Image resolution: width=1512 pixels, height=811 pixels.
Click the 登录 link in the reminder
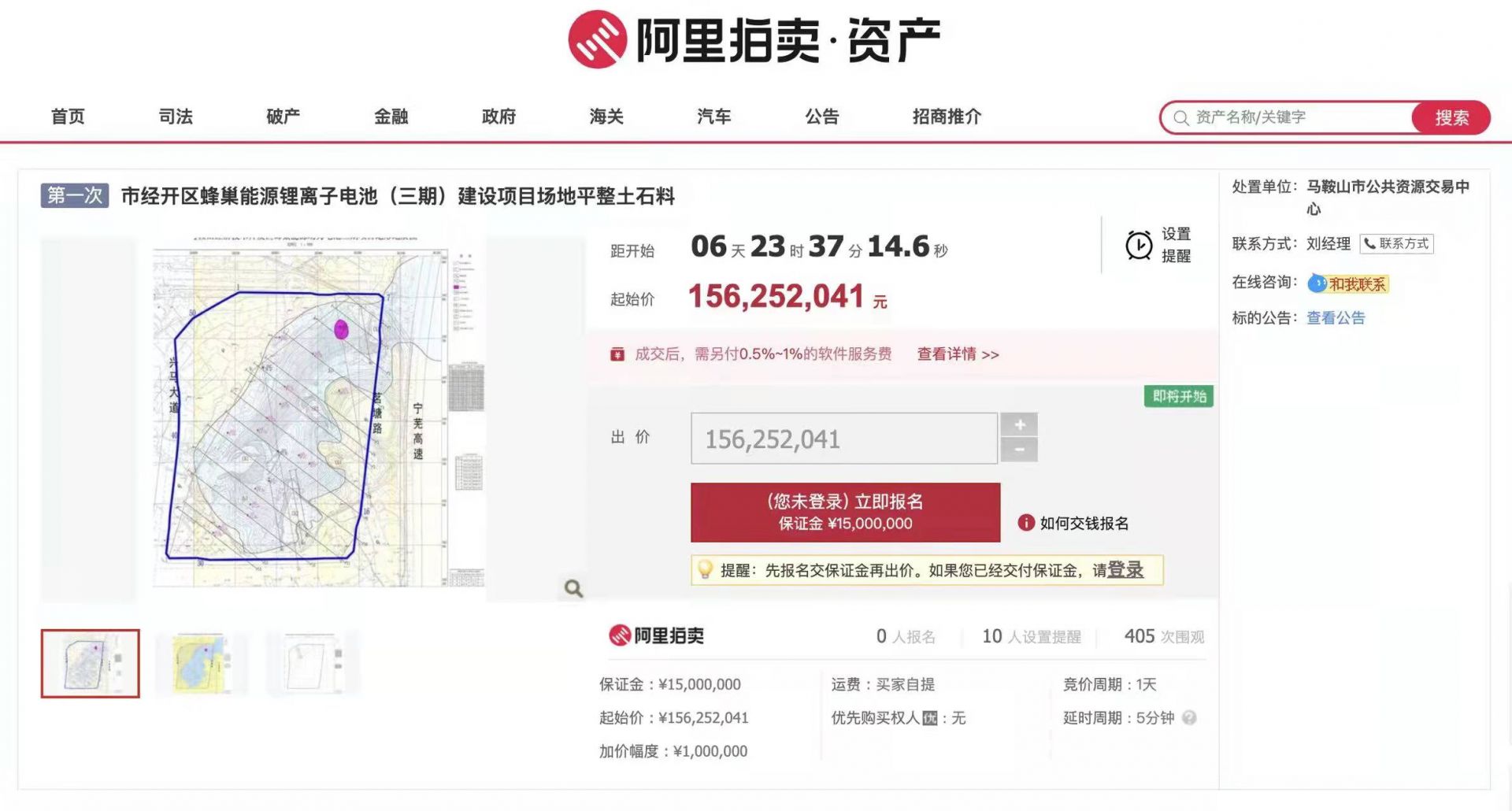click(x=1125, y=569)
